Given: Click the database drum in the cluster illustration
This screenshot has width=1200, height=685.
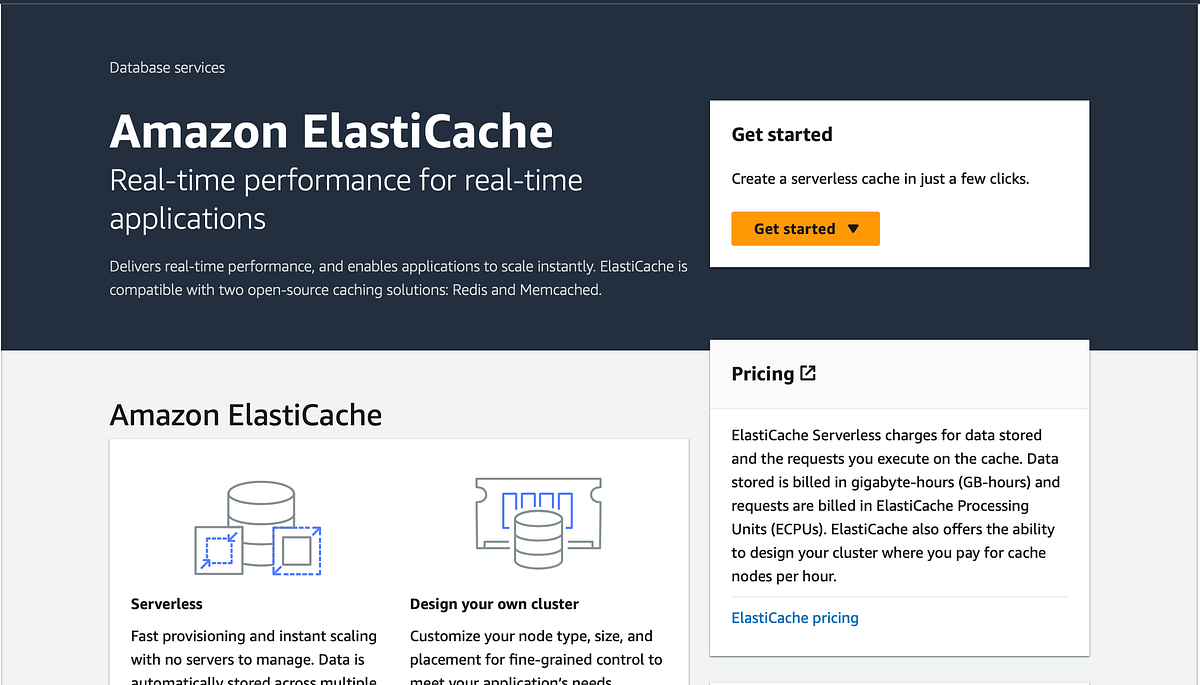Looking at the screenshot, I should point(537,540).
